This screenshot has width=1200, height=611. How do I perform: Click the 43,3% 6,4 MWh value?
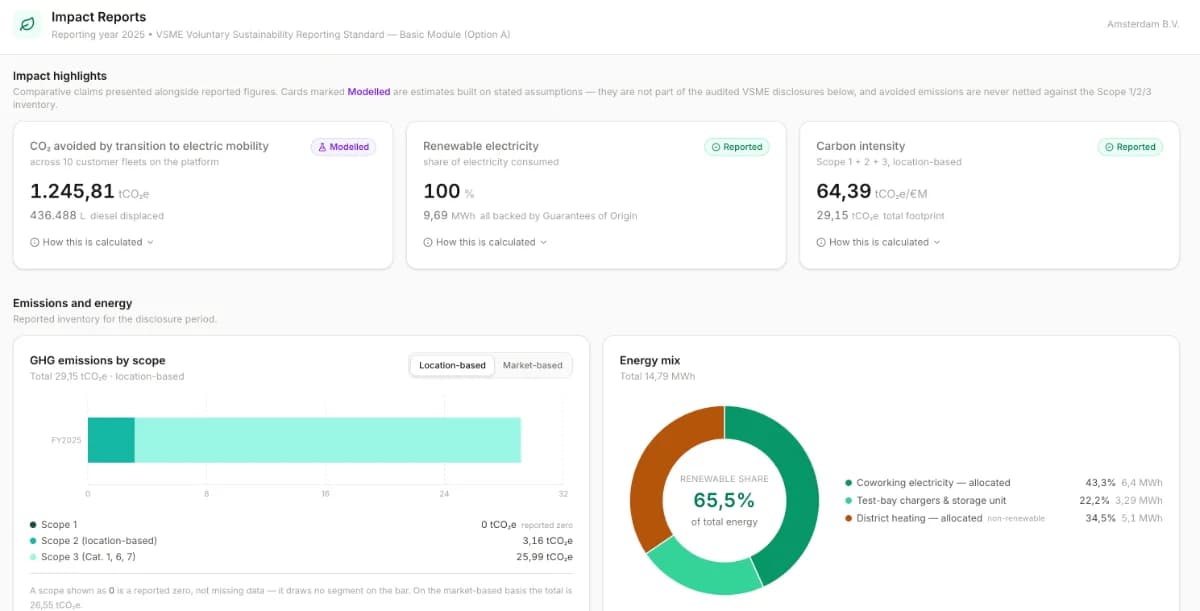click(1124, 482)
